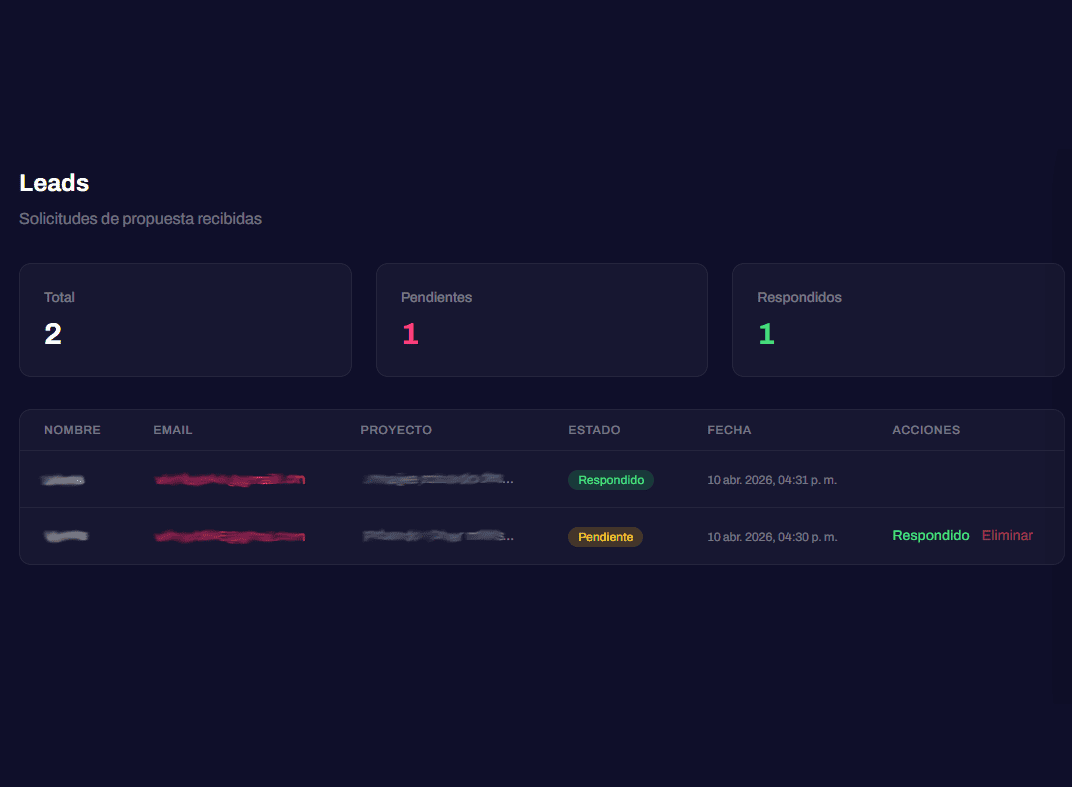The image size is (1072, 787).
Task: Click the Leads page heading
Action: [x=54, y=183]
